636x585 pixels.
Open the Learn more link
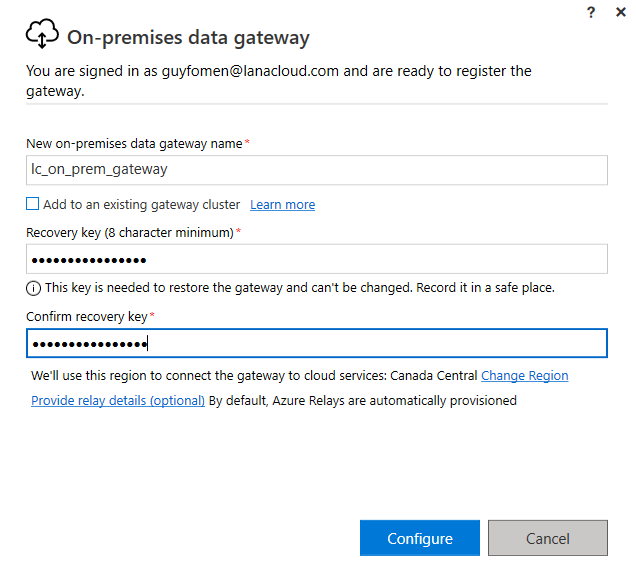[282, 205]
